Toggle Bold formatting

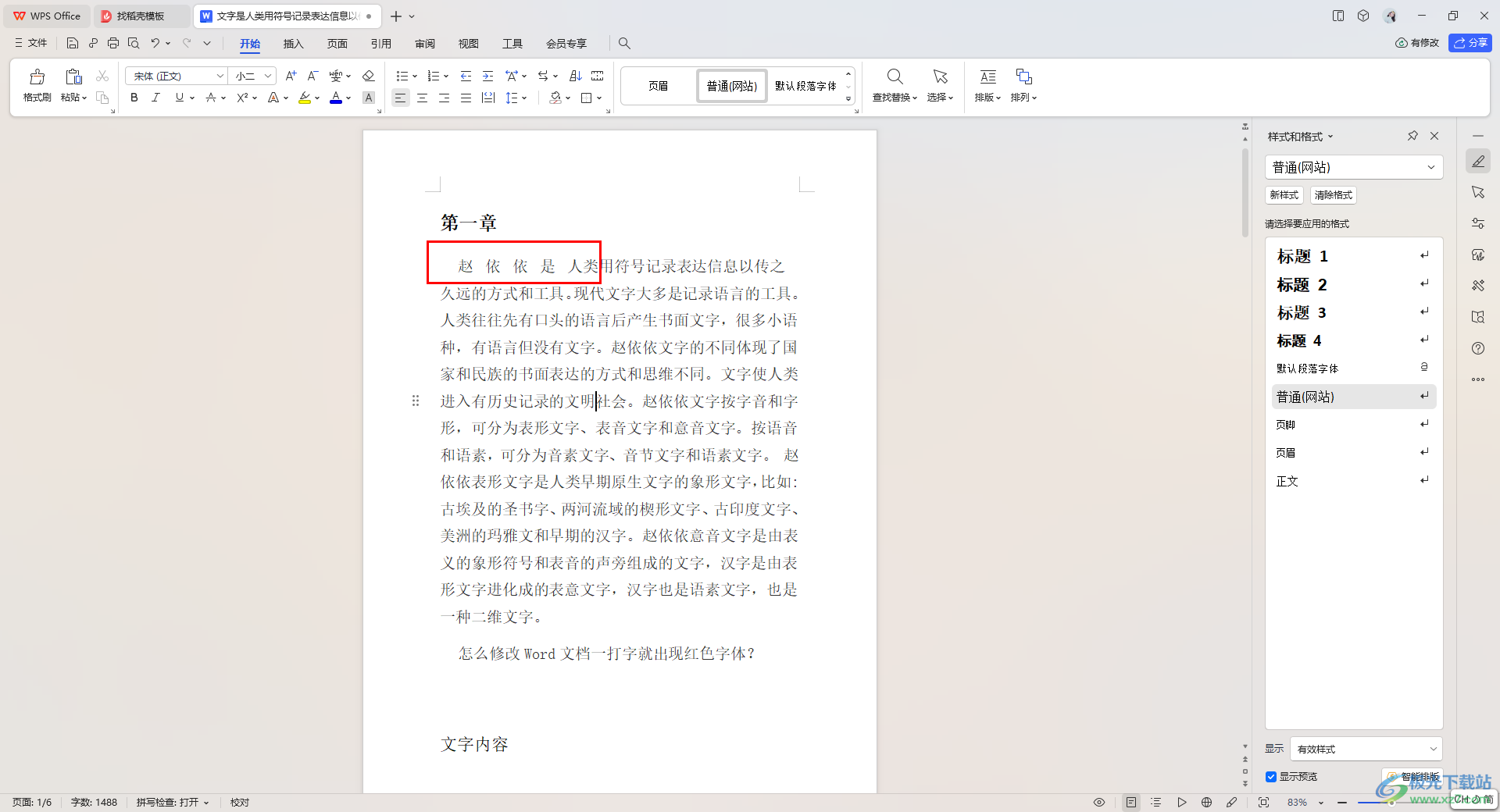point(134,98)
